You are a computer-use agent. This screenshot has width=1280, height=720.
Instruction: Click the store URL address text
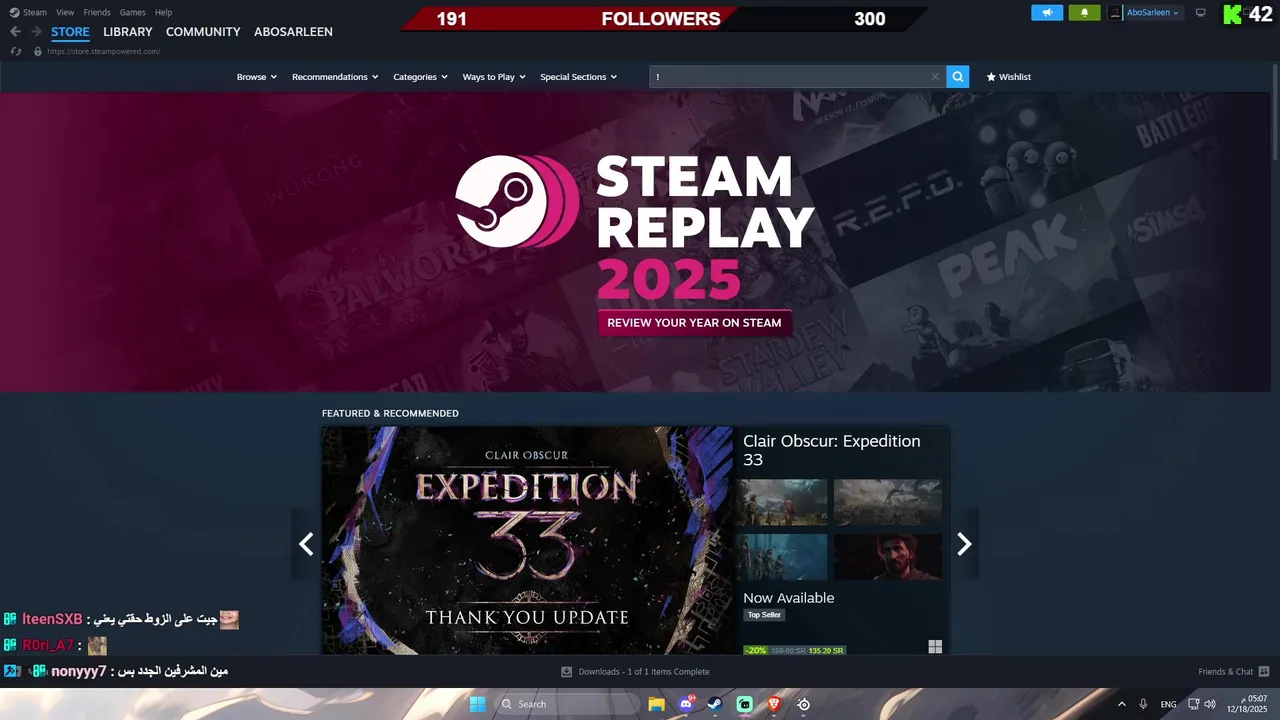pyautogui.click(x=103, y=51)
